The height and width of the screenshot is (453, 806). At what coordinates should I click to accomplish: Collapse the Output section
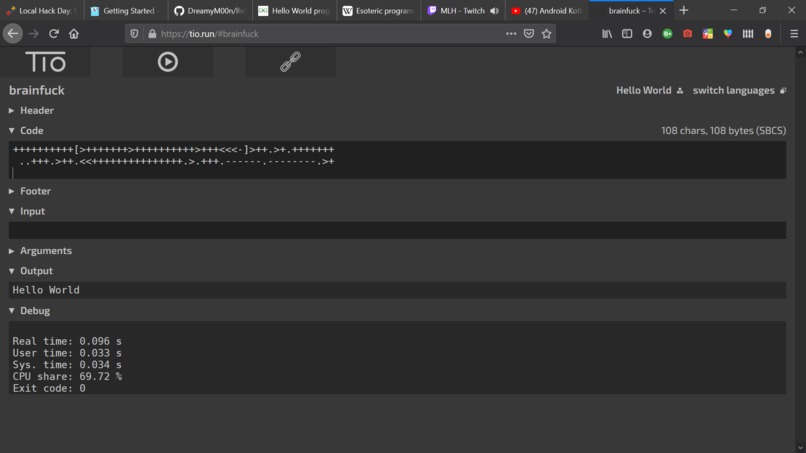coord(31,271)
